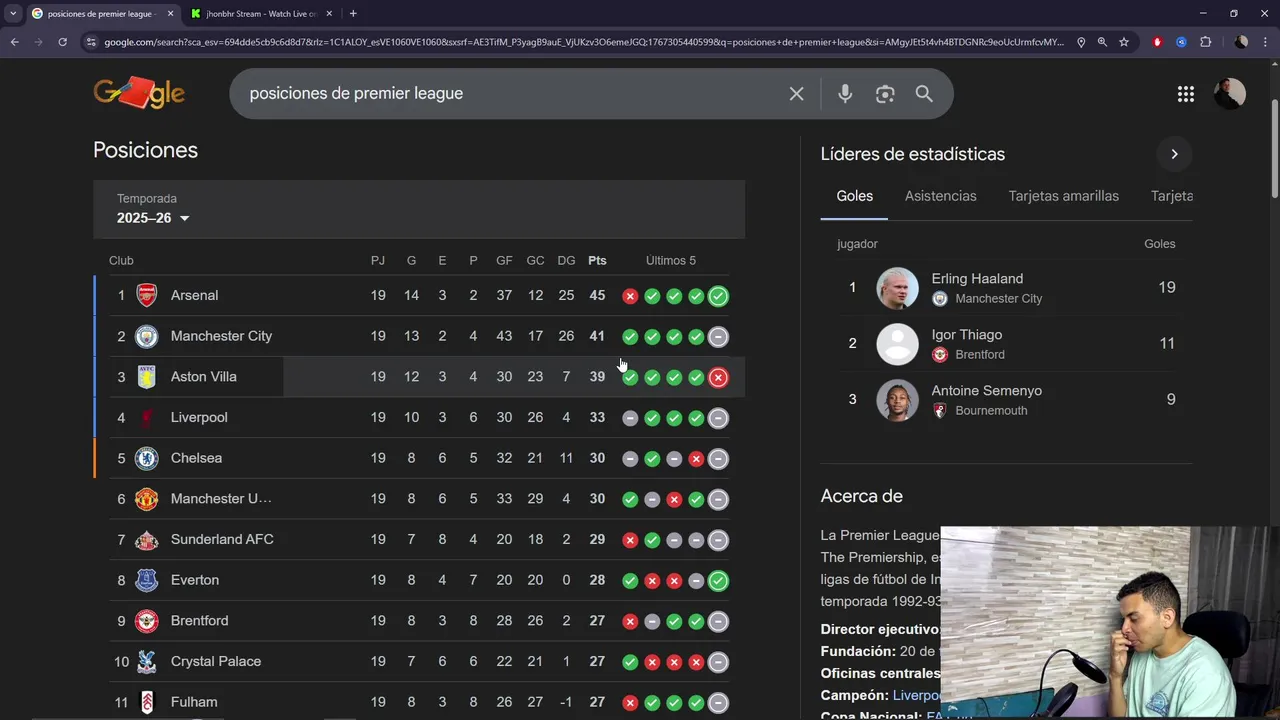Click the Aston Villa club crest
The width and height of the screenshot is (1280, 720).
[147, 377]
